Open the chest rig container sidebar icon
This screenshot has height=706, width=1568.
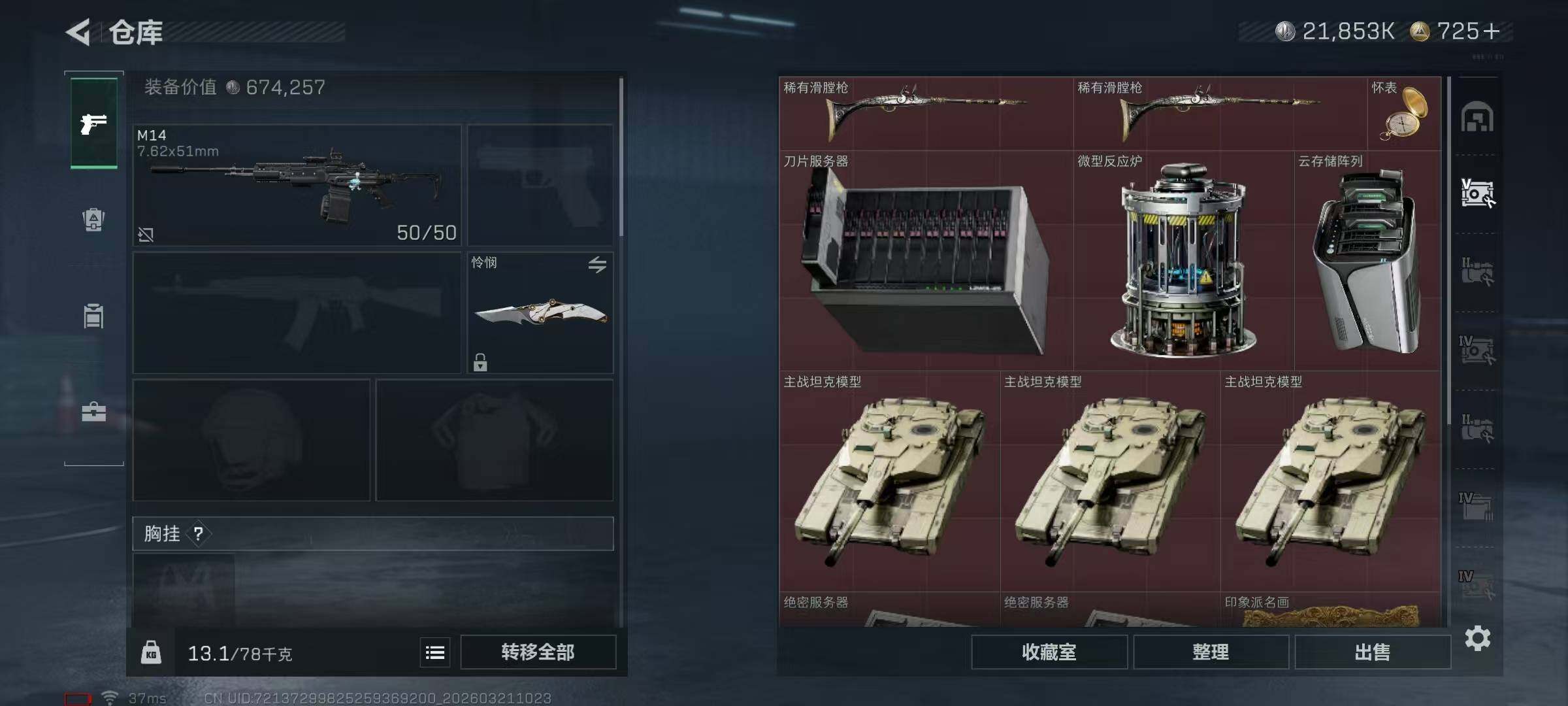tap(93, 316)
